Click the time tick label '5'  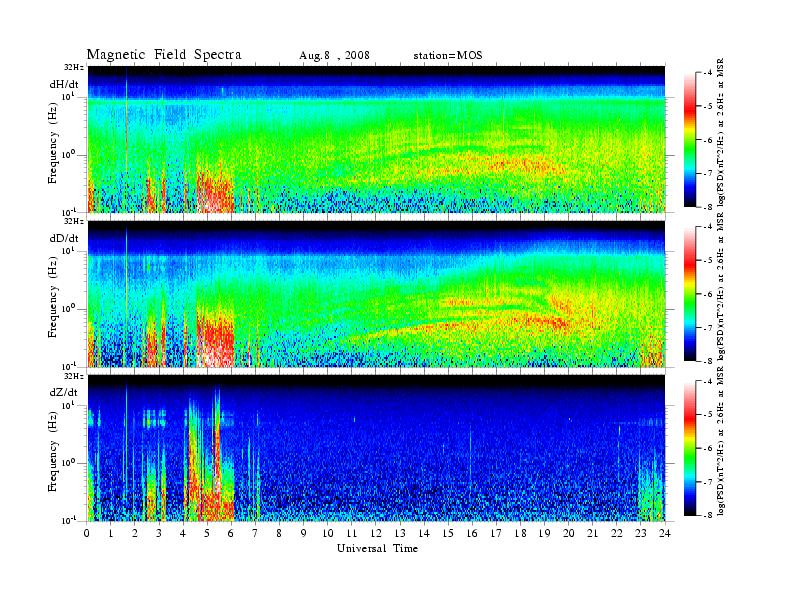[207, 533]
